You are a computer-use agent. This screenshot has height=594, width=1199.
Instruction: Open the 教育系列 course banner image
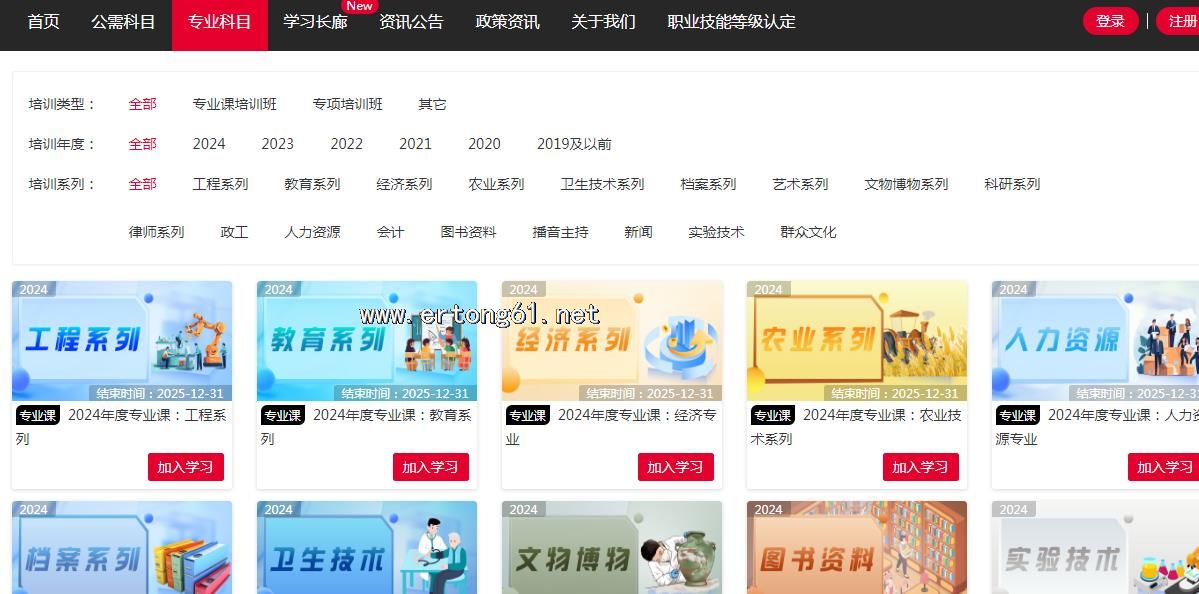(x=366, y=340)
